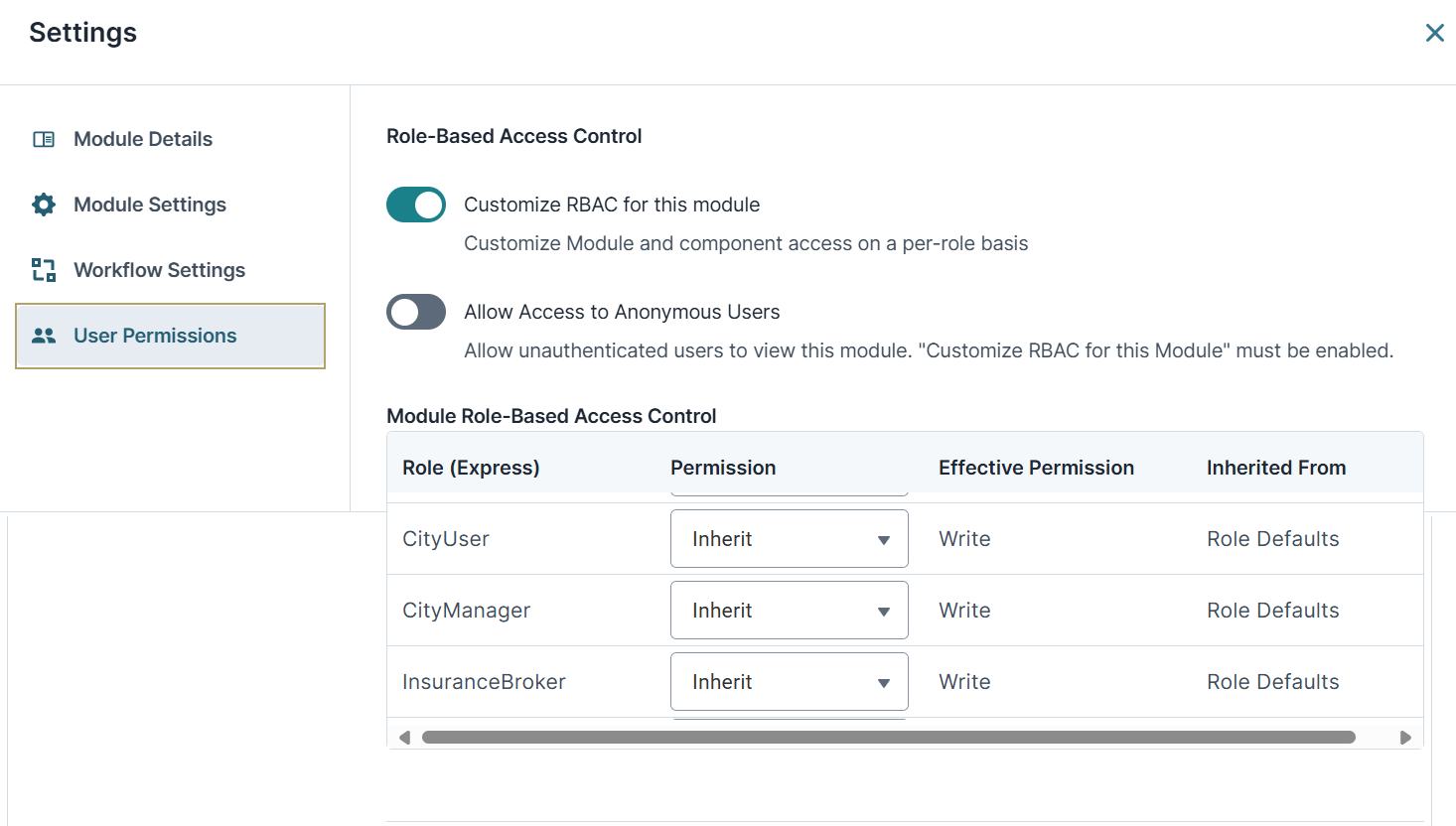This screenshot has width=1456, height=826.
Task: Select the CityManager role cell
Action: pos(467,611)
